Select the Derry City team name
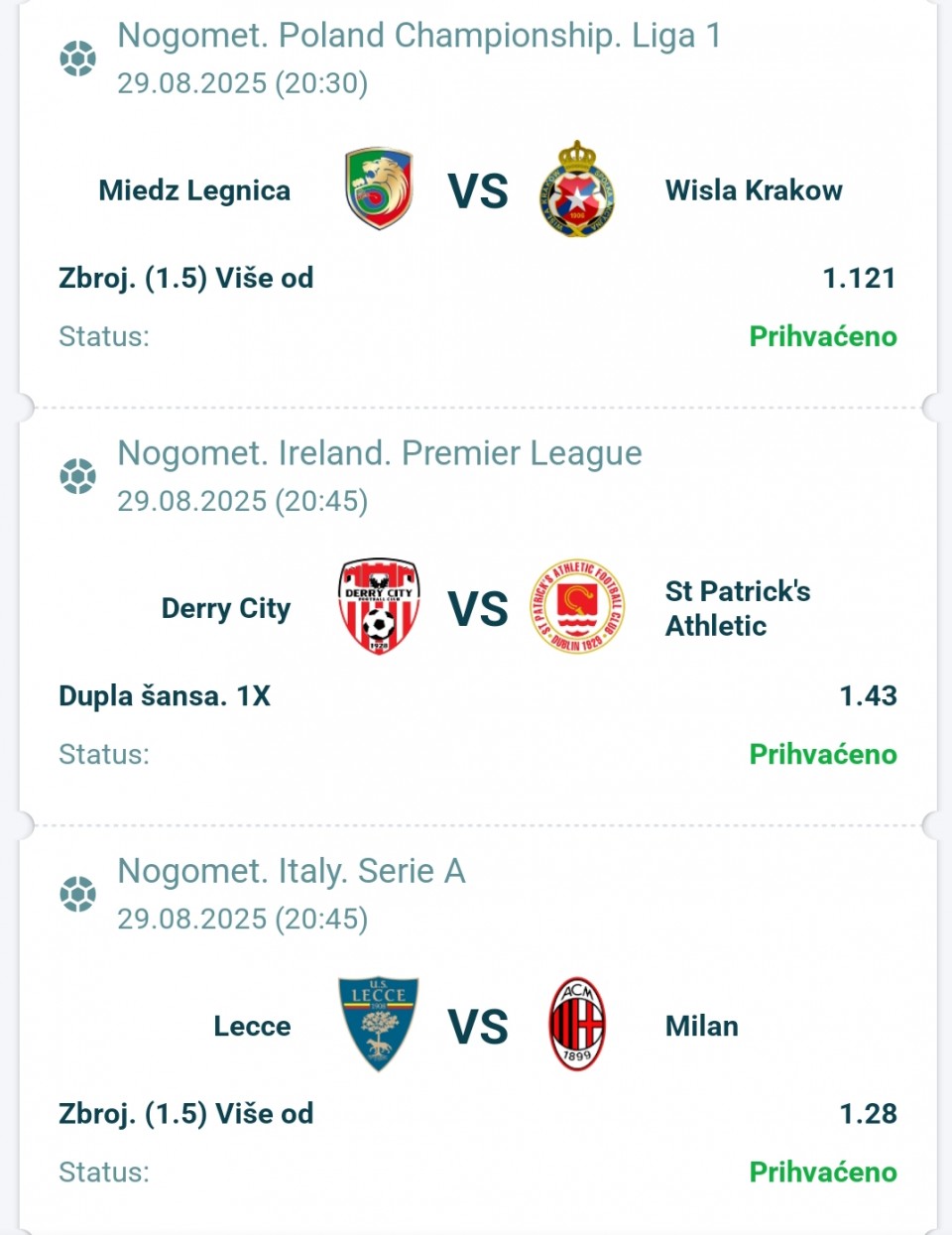 [x=226, y=608]
